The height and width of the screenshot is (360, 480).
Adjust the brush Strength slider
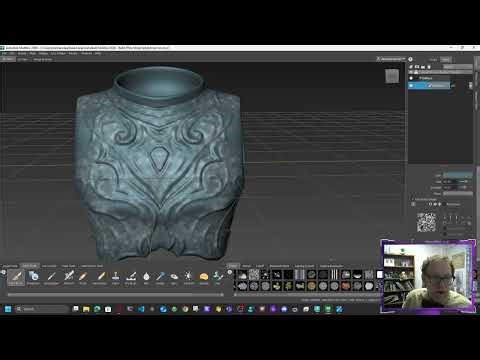point(458,188)
